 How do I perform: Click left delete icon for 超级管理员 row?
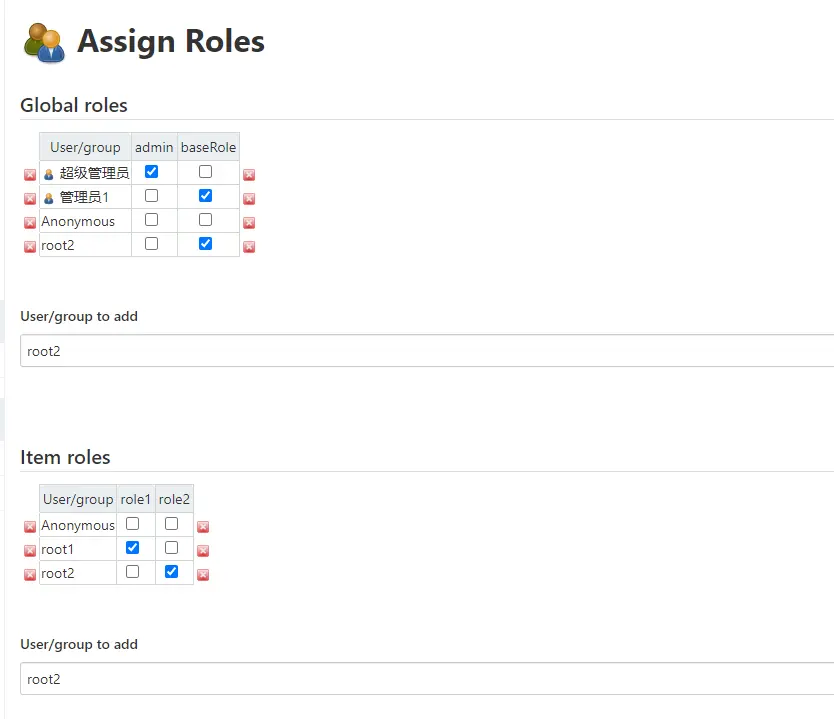30,175
